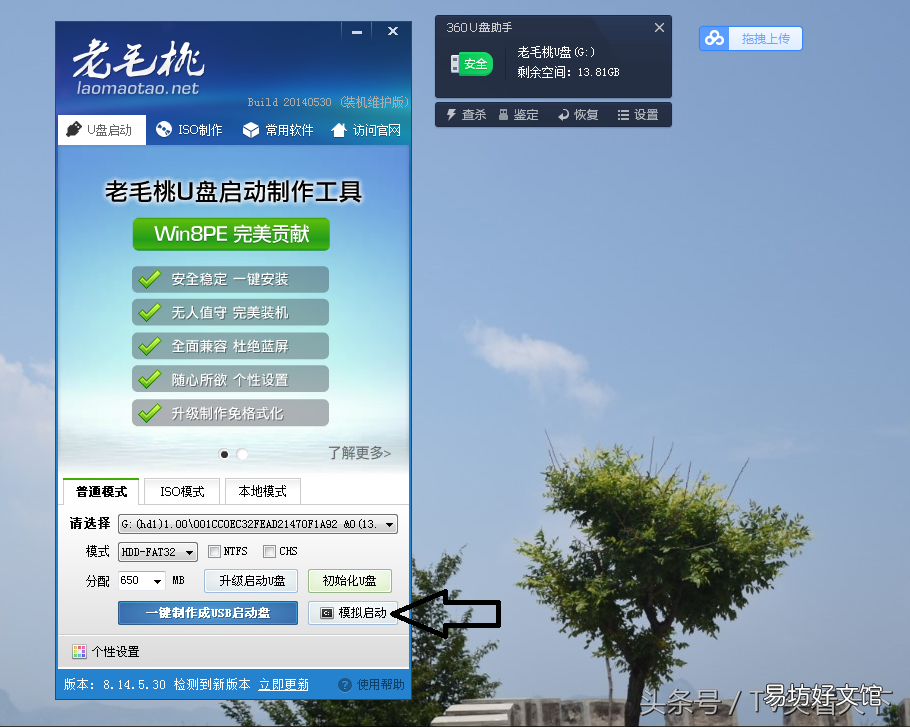Click 一键制作成USB启动盘 button

point(208,613)
